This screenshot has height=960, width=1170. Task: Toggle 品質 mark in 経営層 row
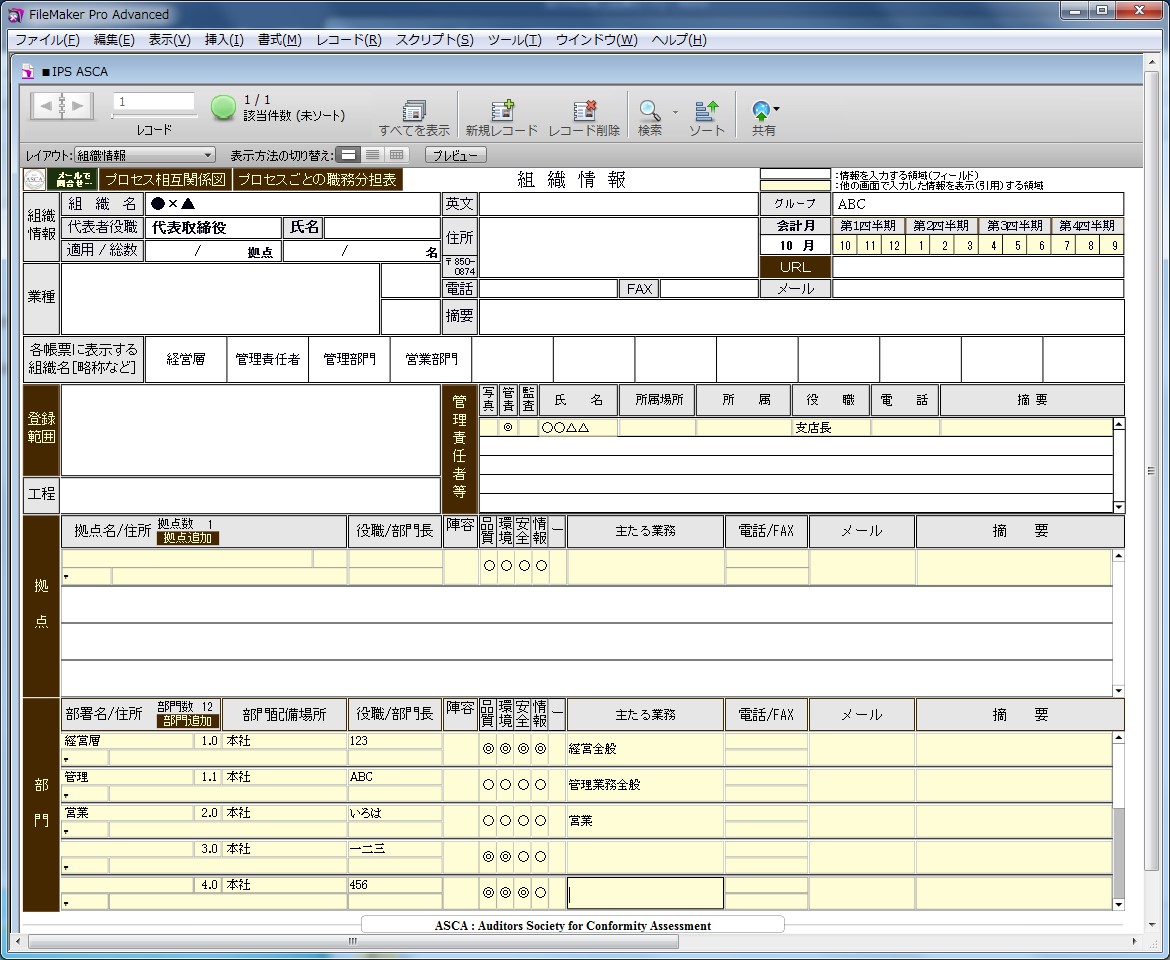click(x=488, y=748)
